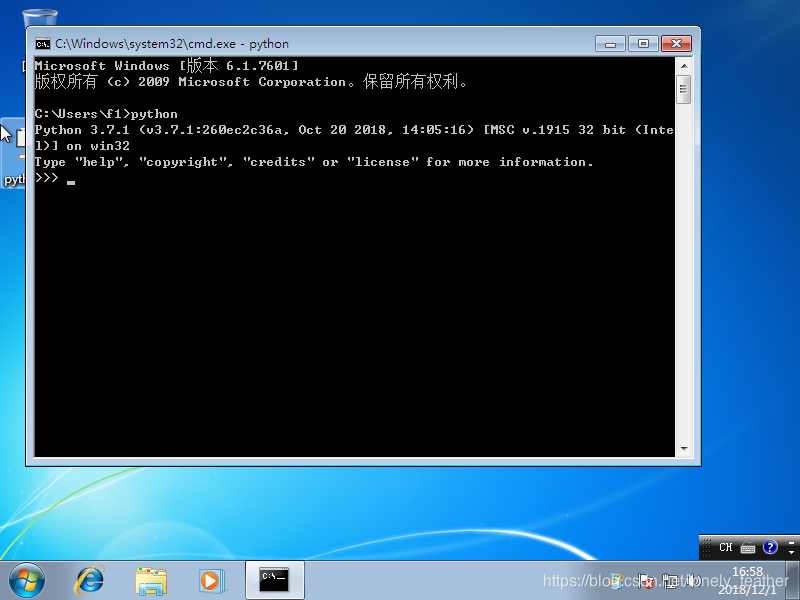The image size is (800, 600).
Task: Open the Windows Start menu orb
Action: tap(27, 581)
